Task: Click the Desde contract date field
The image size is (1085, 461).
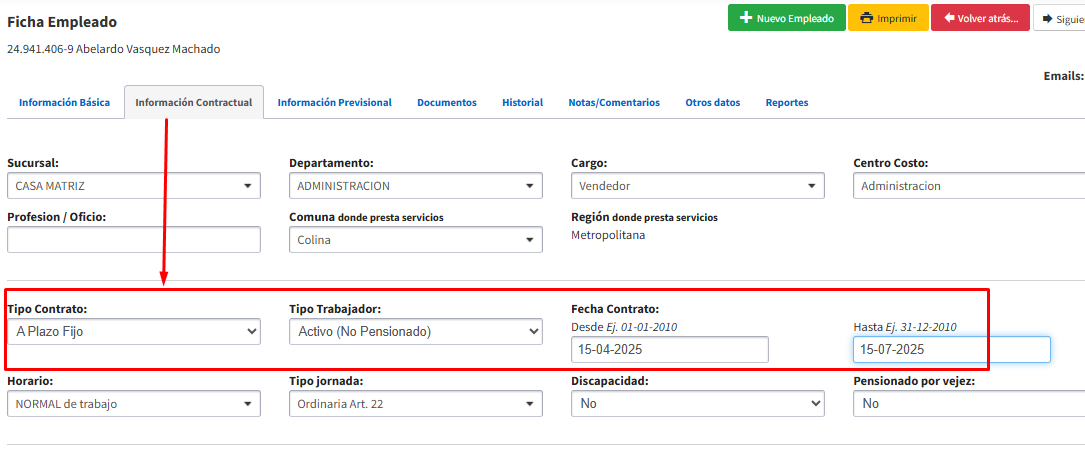Action: (x=670, y=350)
